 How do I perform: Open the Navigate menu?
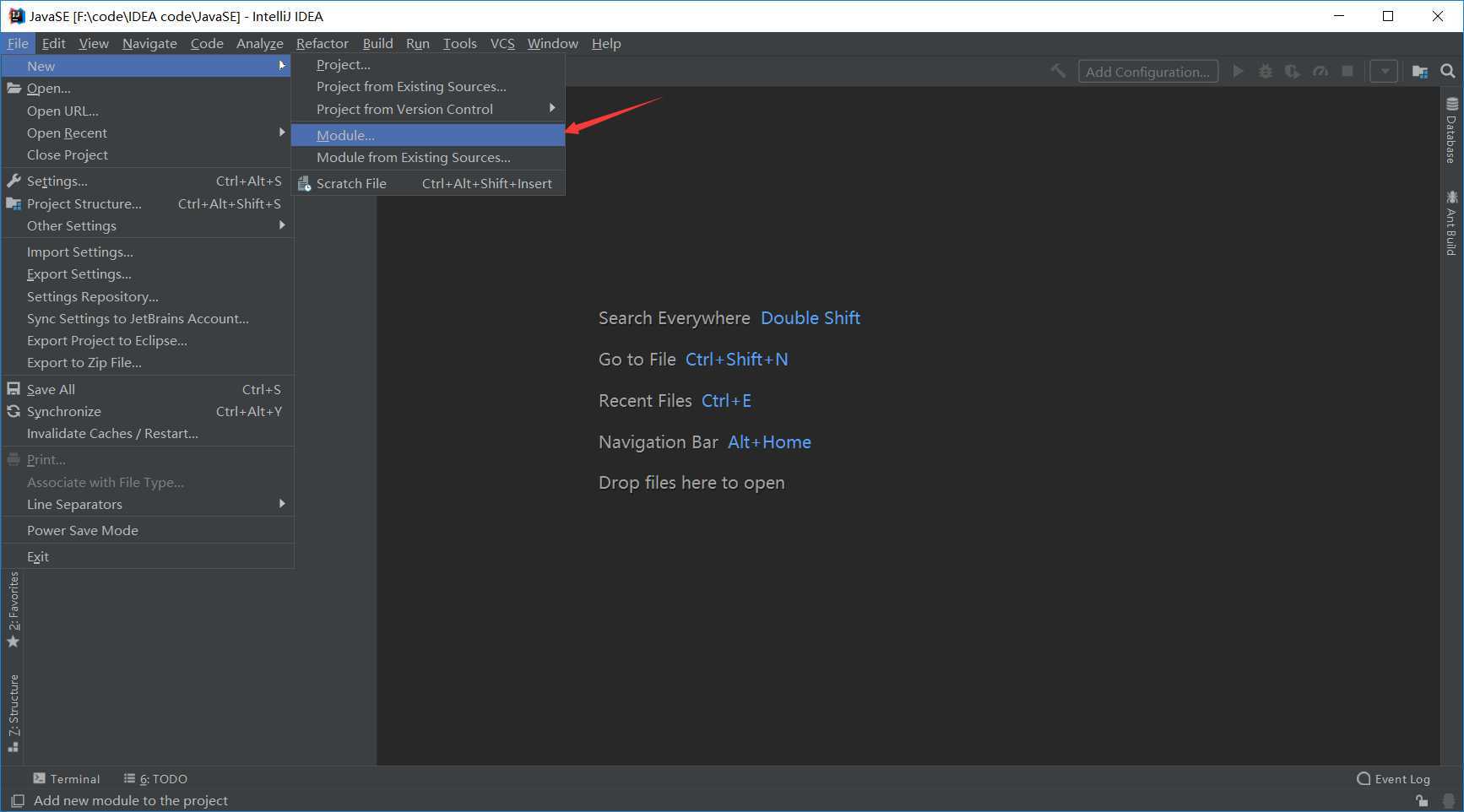click(149, 43)
